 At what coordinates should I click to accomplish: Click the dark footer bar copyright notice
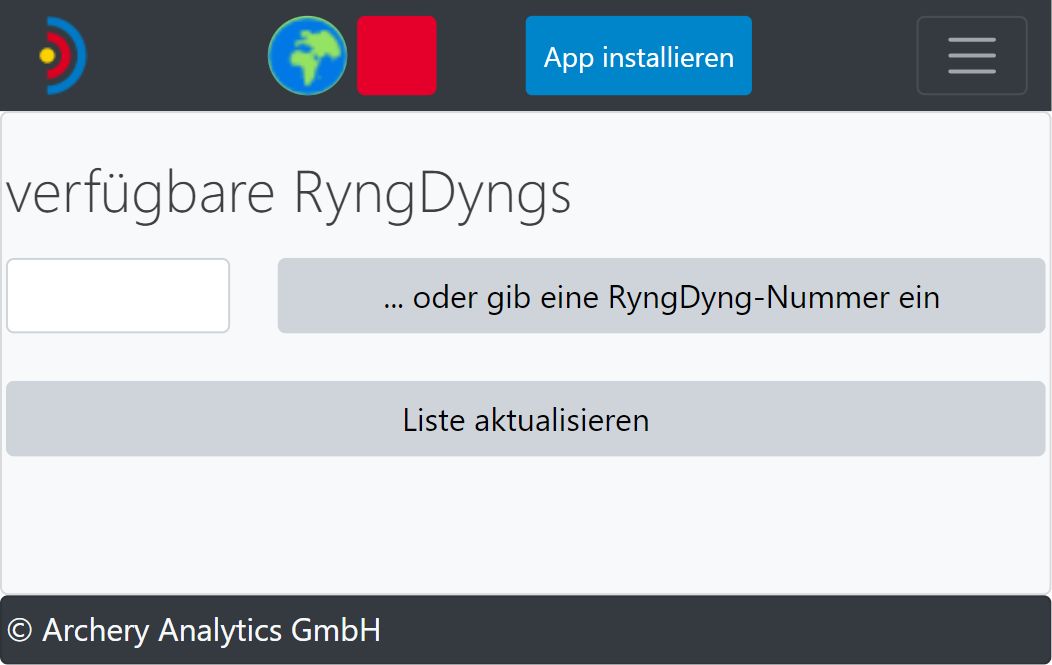[x=194, y=631]
